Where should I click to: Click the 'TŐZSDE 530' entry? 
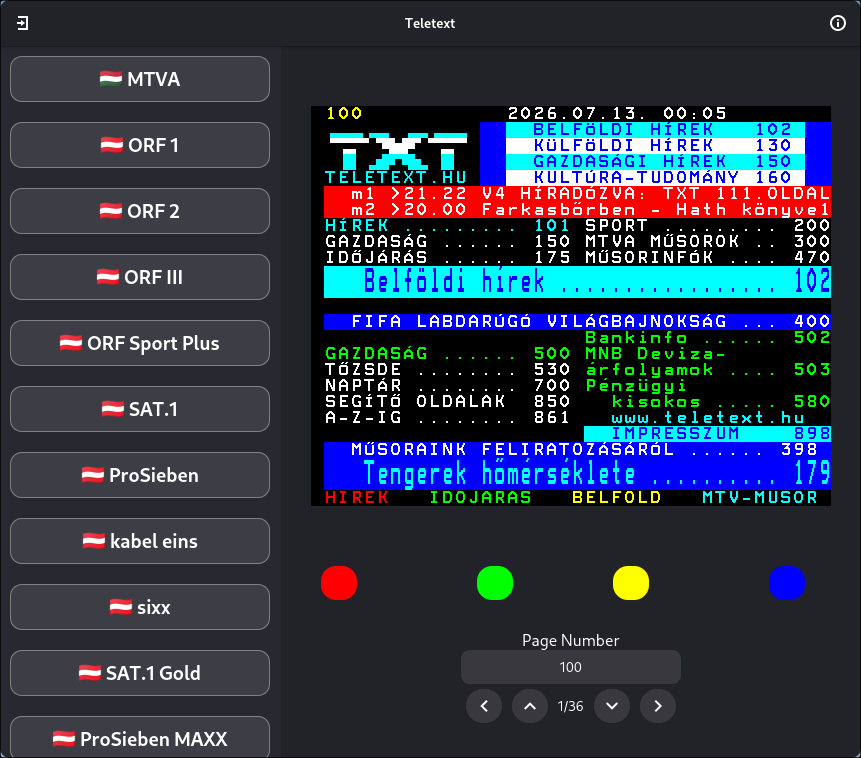pos(448,370)
